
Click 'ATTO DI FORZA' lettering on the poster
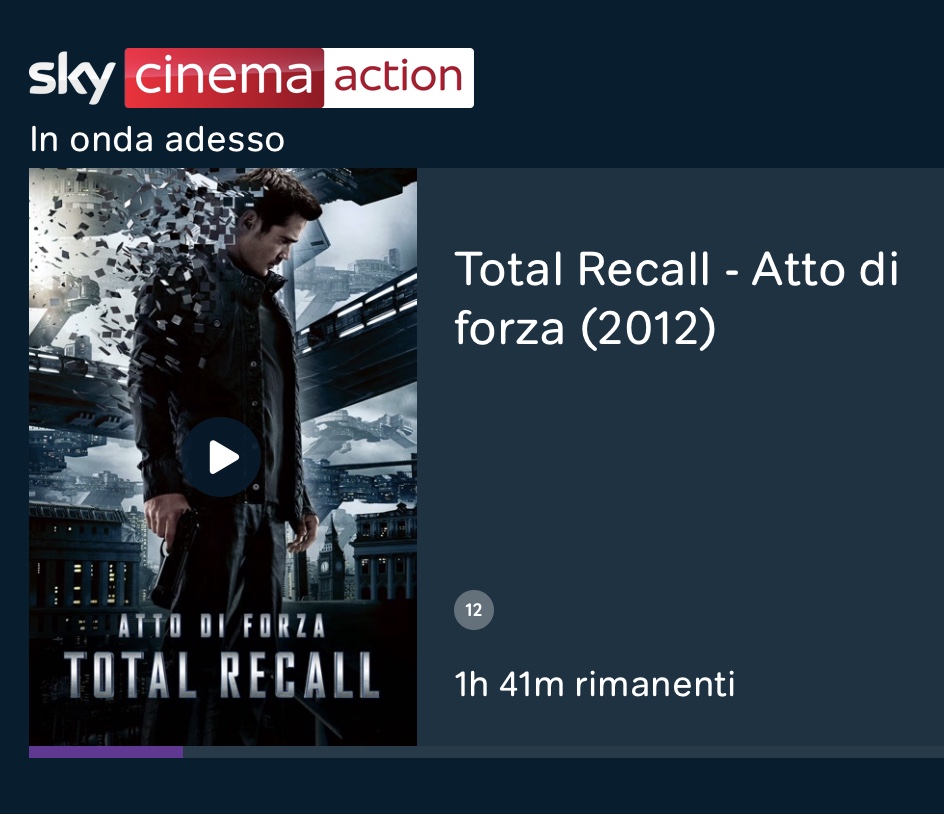click(222, 627)
